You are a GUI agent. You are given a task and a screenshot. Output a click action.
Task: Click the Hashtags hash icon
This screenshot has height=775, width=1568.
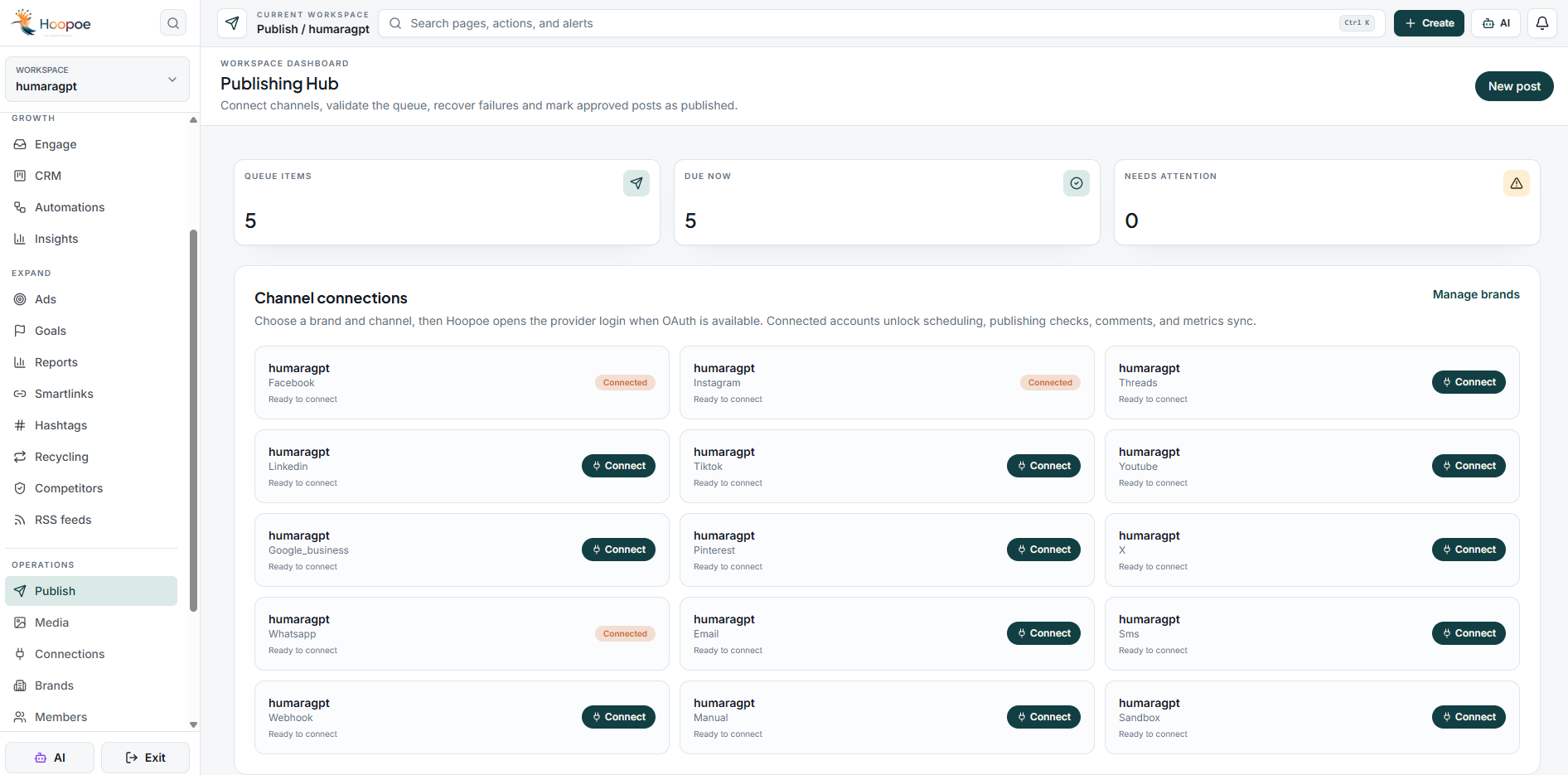click(20, 425)
